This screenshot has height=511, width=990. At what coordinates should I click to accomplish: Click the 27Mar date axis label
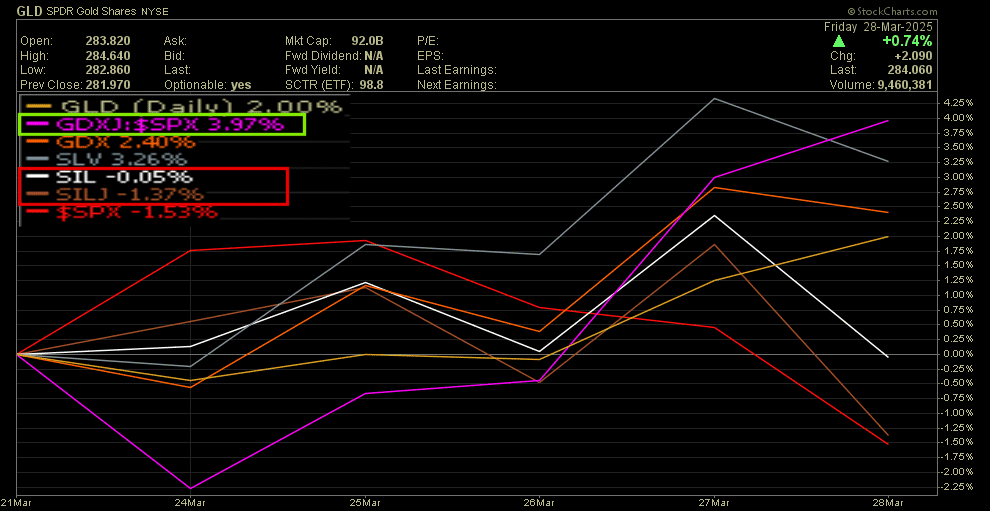[x=713, y=502]
